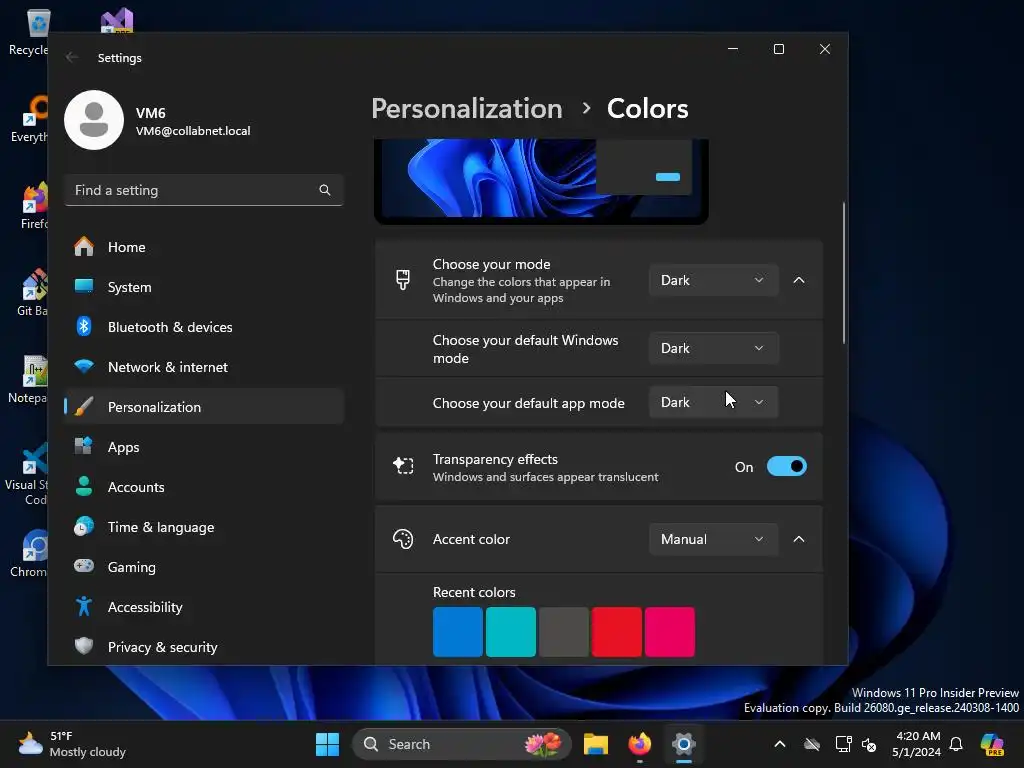Click the Settings gear on the taskbar
Image resolution: width=1024 pixels, height=768 pixels.
pyautogui.click(x=684, y=744)
